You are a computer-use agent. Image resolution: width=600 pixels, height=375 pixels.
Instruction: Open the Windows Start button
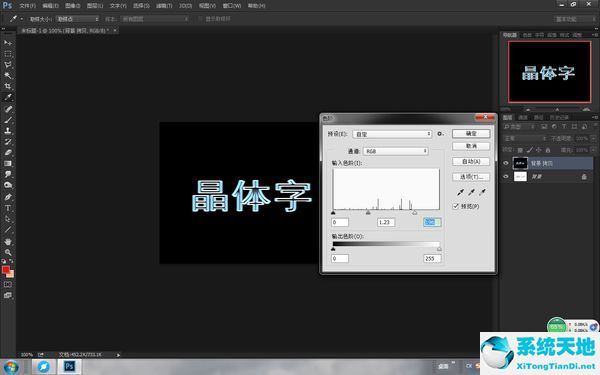(x=10, y=367)
